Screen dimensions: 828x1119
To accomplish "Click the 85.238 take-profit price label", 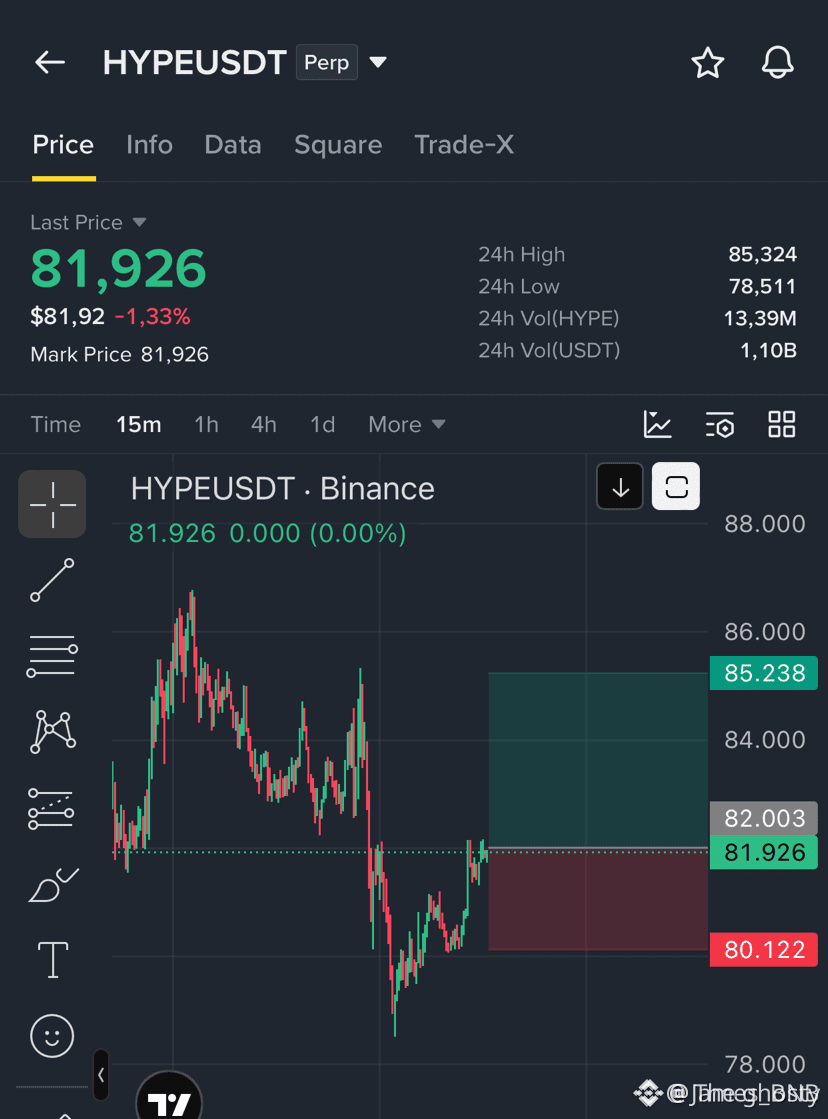I will point(764,673).
